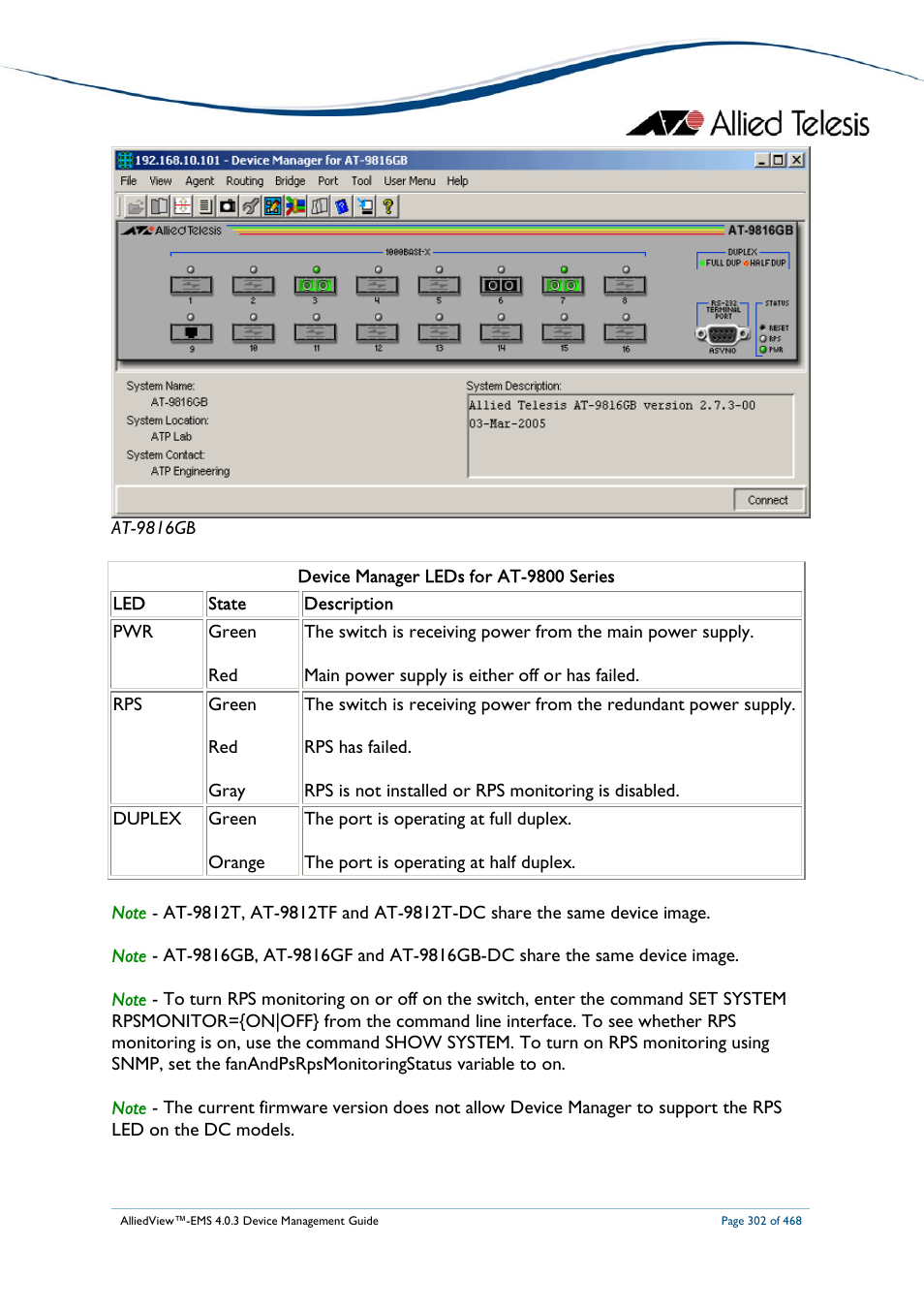Viewport: 924px width, 1309px height.
Task: Select port 15 on the device image
Action: tap(563, 332)
